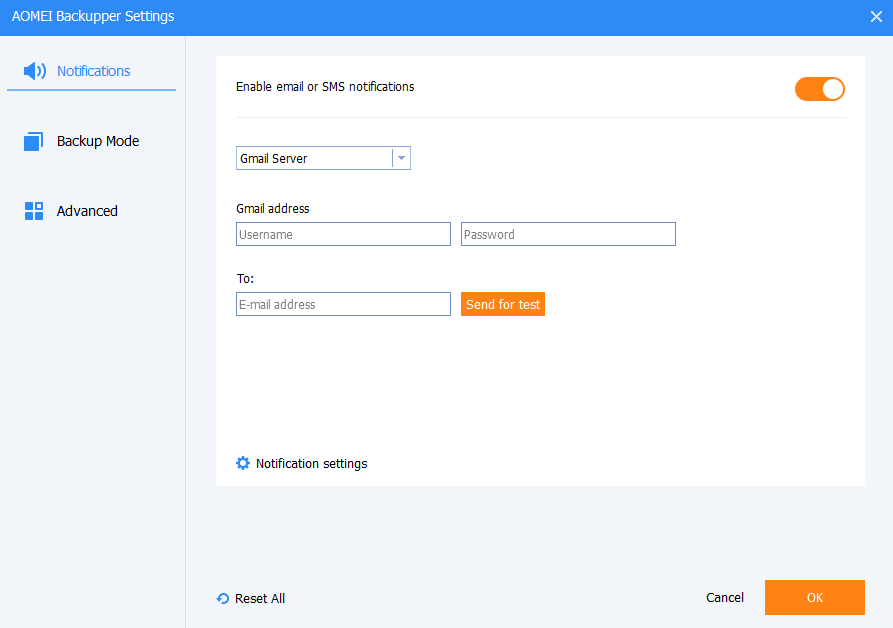
Task: Open the Gmail Server combo box
Action: pyautogui.click(x=314, y=158)
